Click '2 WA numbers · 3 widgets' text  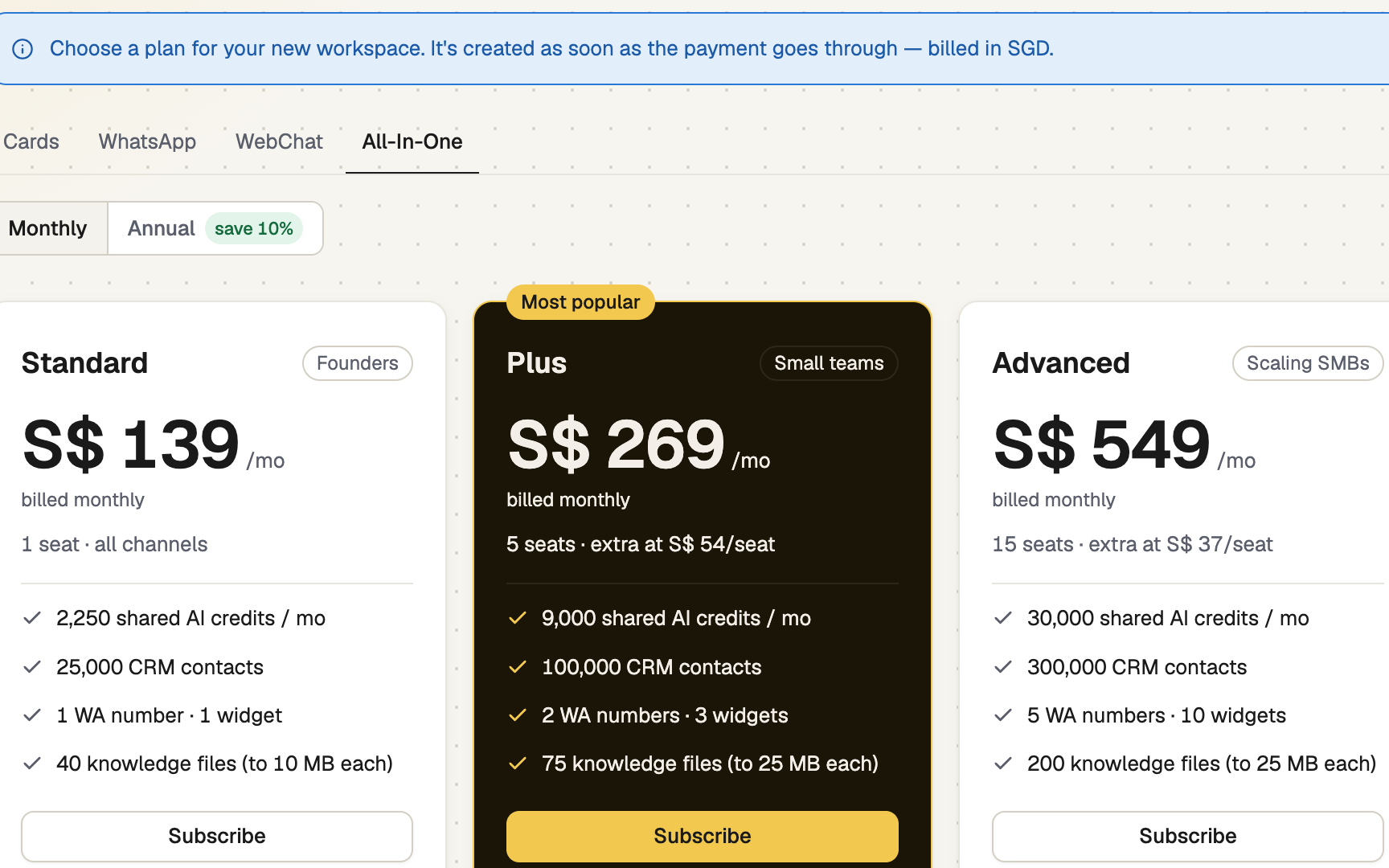pyautogui.click(x=665, y=715)
